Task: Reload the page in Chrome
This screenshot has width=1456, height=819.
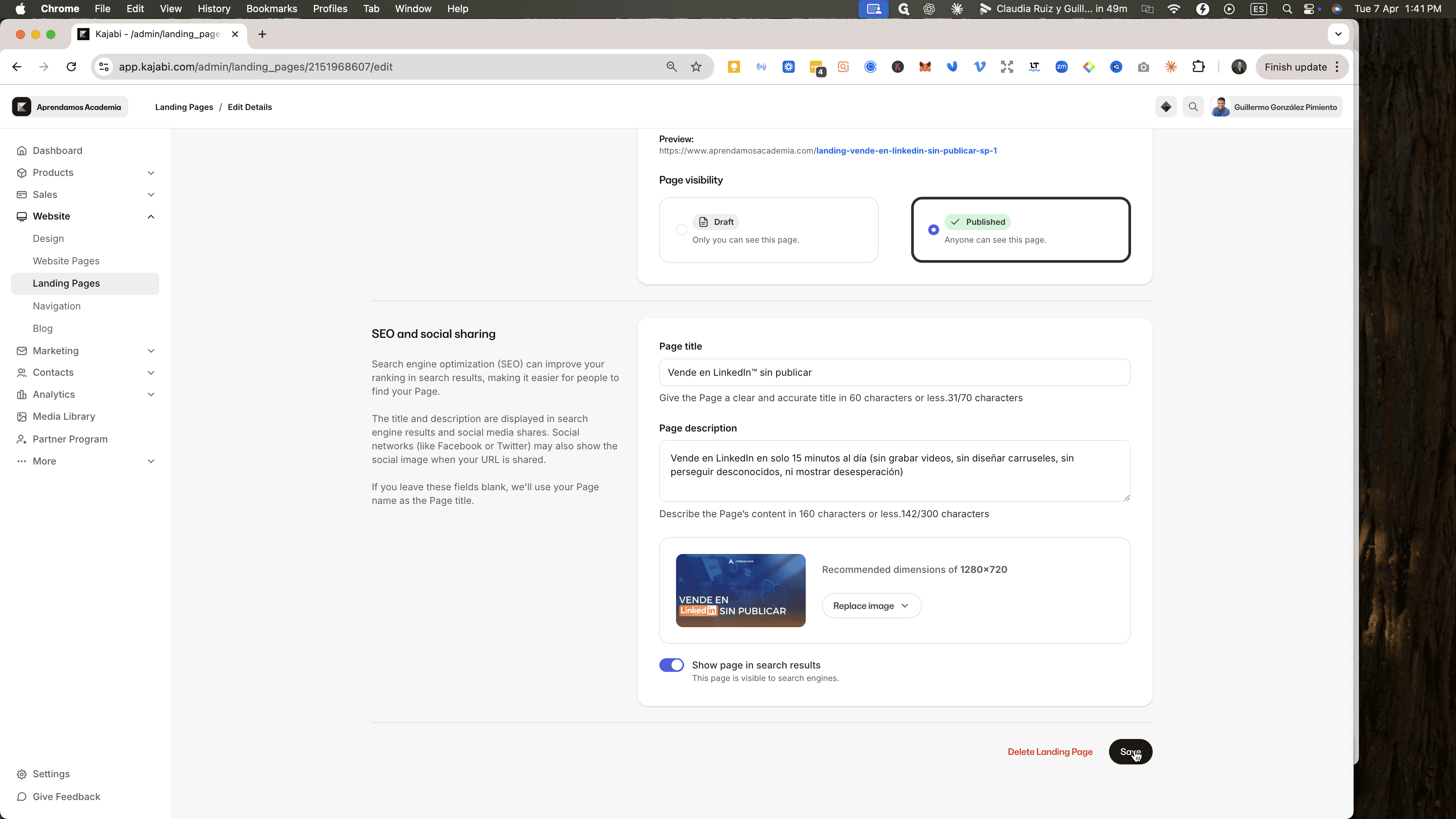Action: coord(71,67)
